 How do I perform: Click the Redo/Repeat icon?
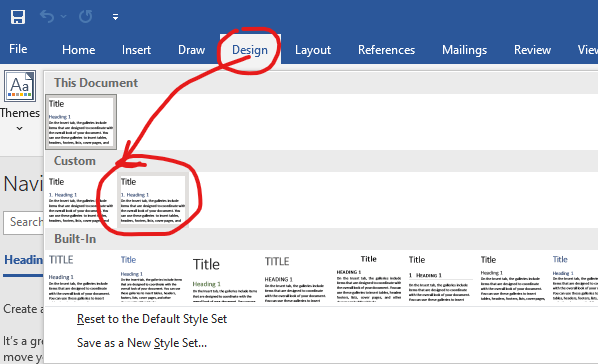pos(85,16)
